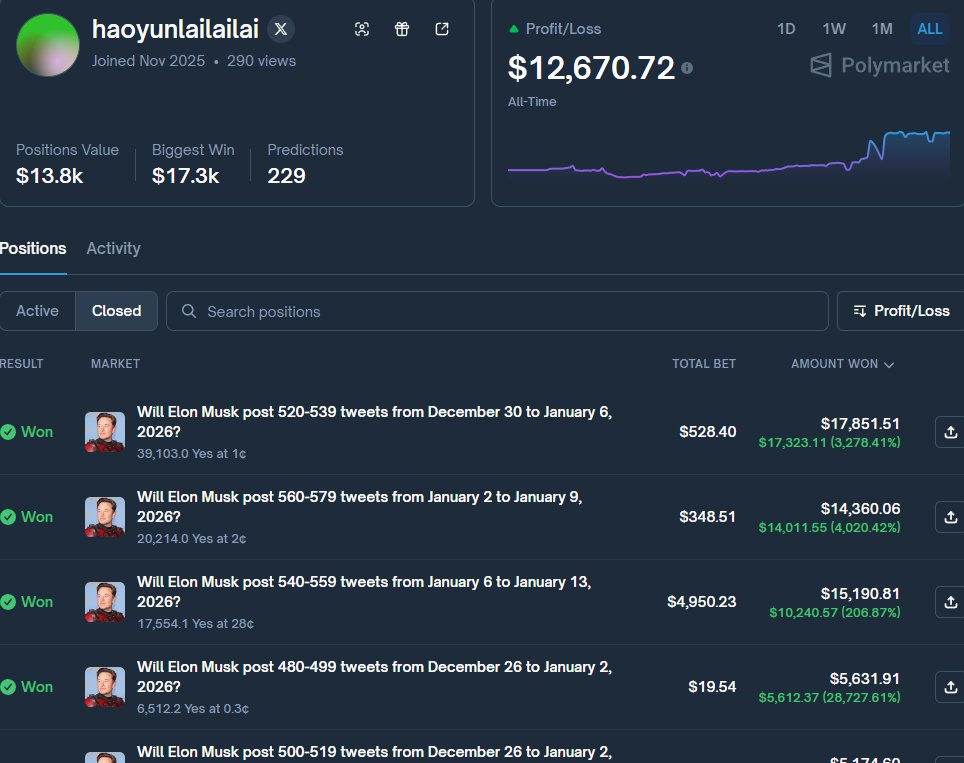Click the magnifying glass in Search positions
Screen dimensions: 964x763
pyautogui.click(x=188, y=311)
